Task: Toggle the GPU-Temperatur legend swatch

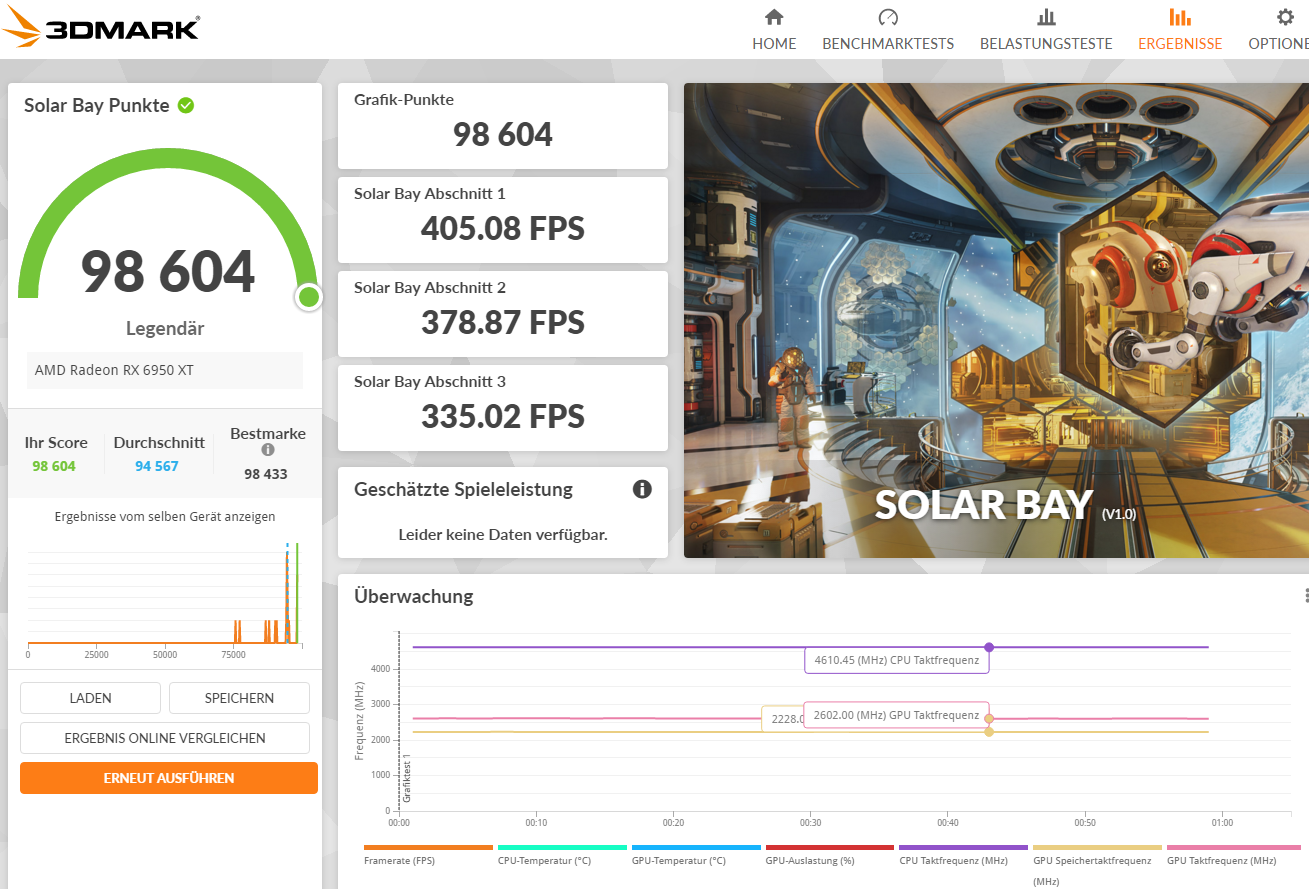Action: coord(696,847)
